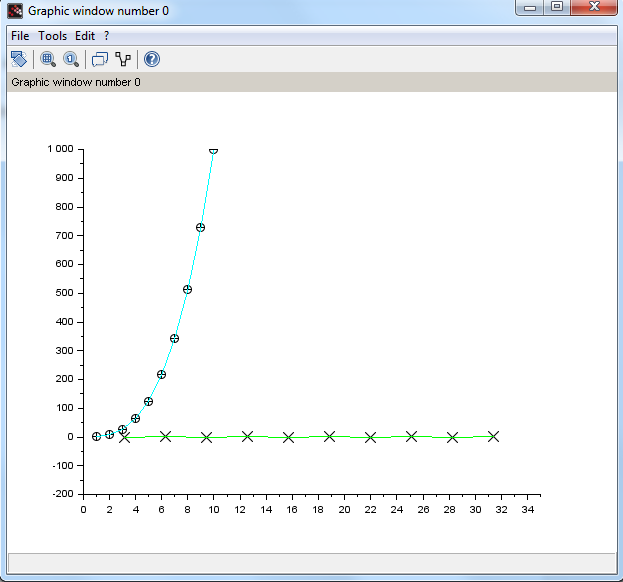Toggle the Datatip mode icon
Screen dimensions: 623x582
tap(99, 59)
